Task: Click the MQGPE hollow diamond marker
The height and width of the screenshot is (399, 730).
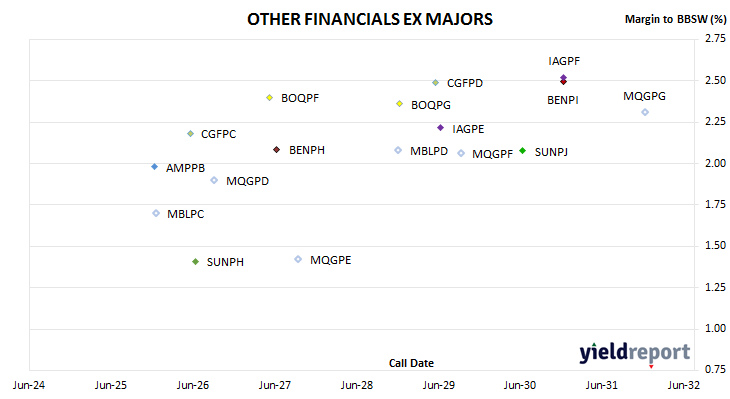Action: pyautogui.click(x=298, y=259)
